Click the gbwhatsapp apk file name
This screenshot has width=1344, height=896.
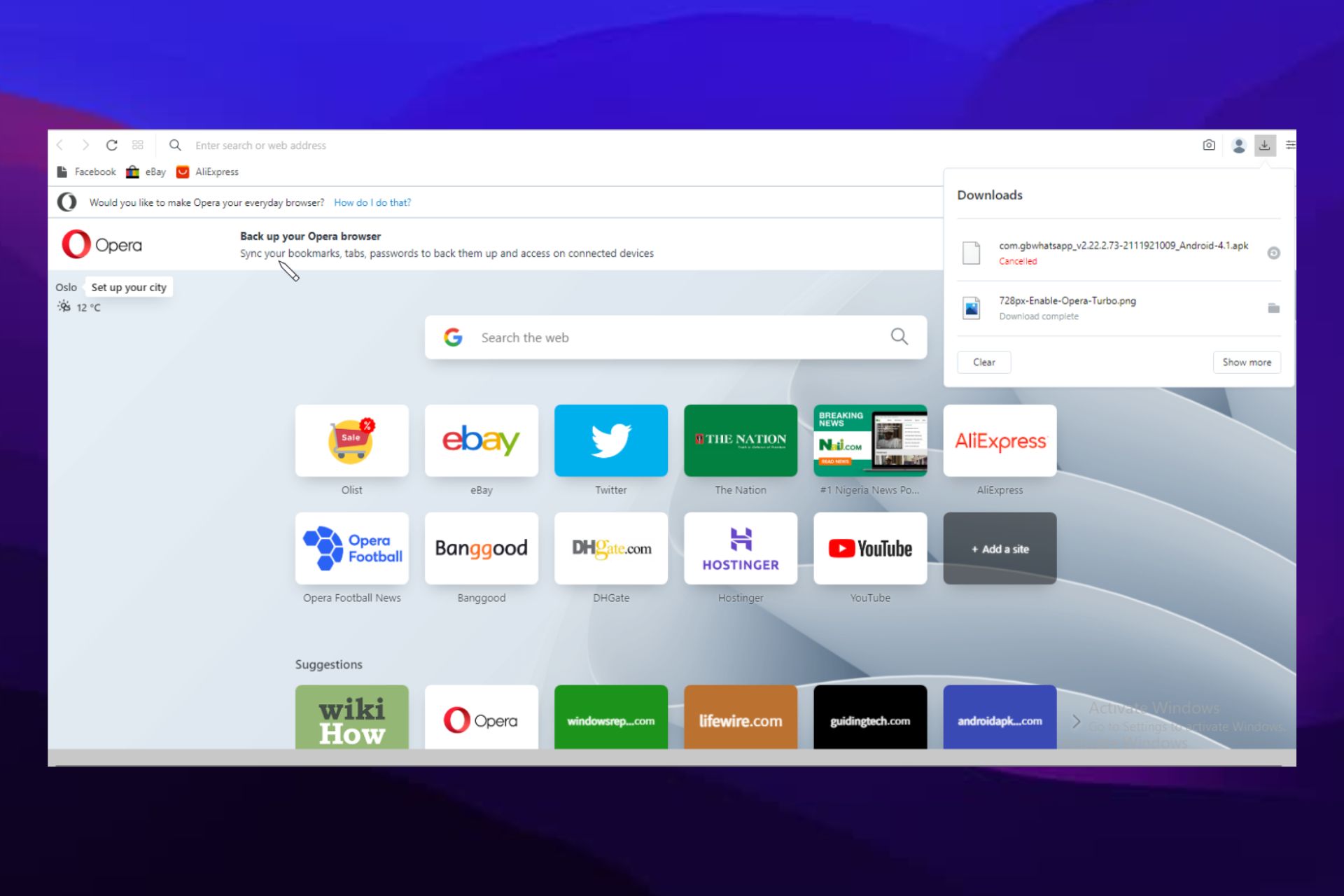pos(1123,246)
